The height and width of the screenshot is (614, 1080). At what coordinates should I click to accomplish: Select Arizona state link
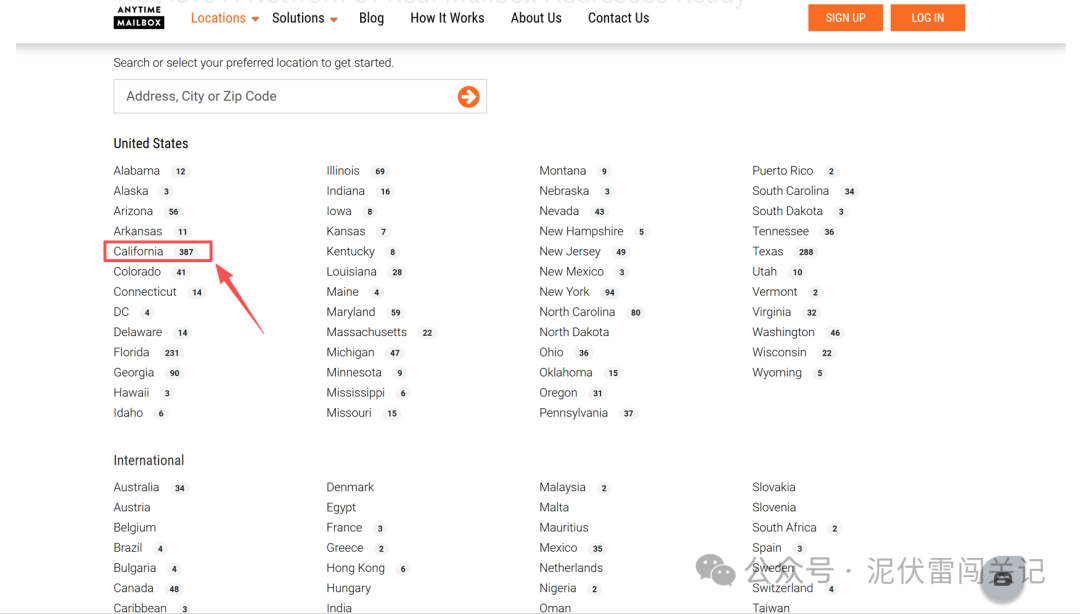[x=133, y=211]
